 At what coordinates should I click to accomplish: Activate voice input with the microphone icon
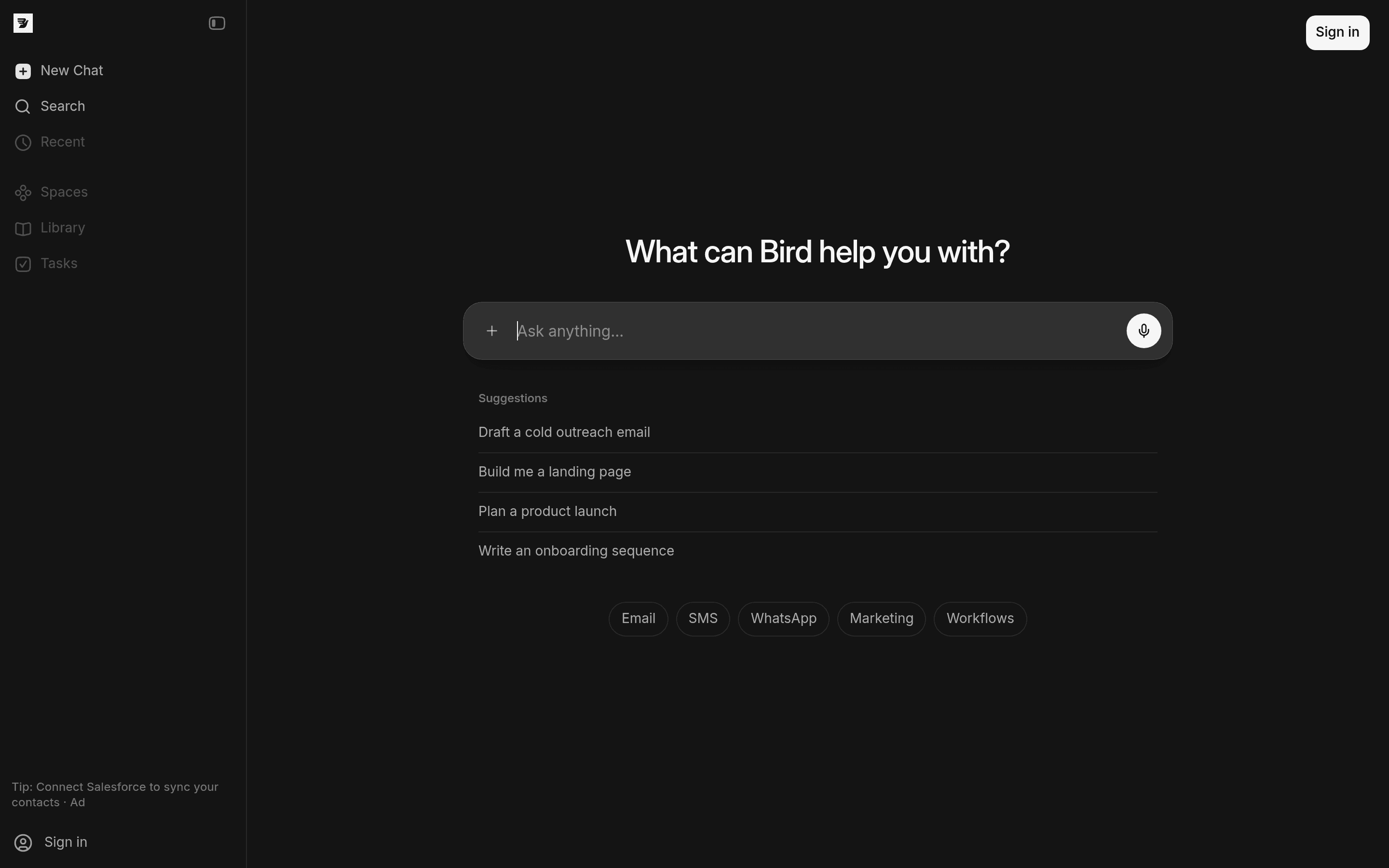coord(1143,331)
